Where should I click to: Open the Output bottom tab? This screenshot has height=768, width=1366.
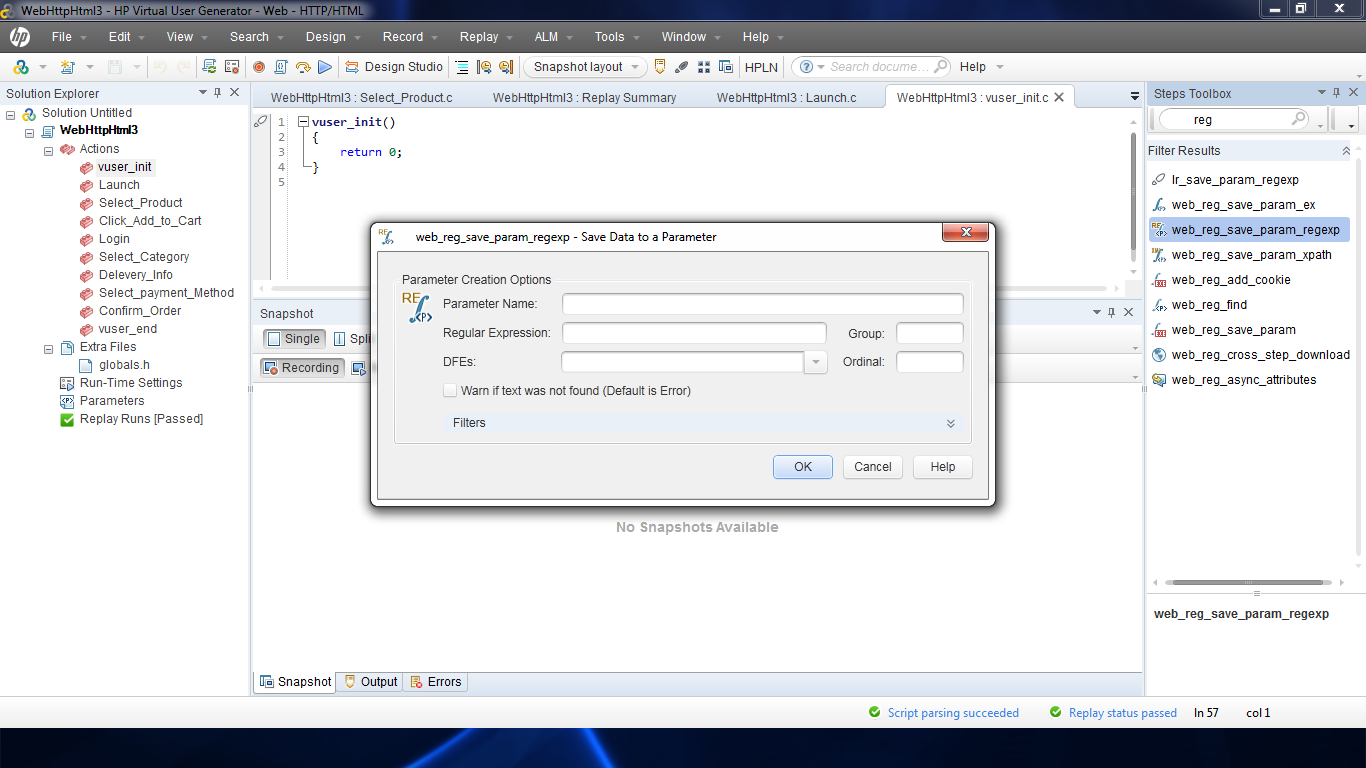pyautogui.click(x=370, y=682)
